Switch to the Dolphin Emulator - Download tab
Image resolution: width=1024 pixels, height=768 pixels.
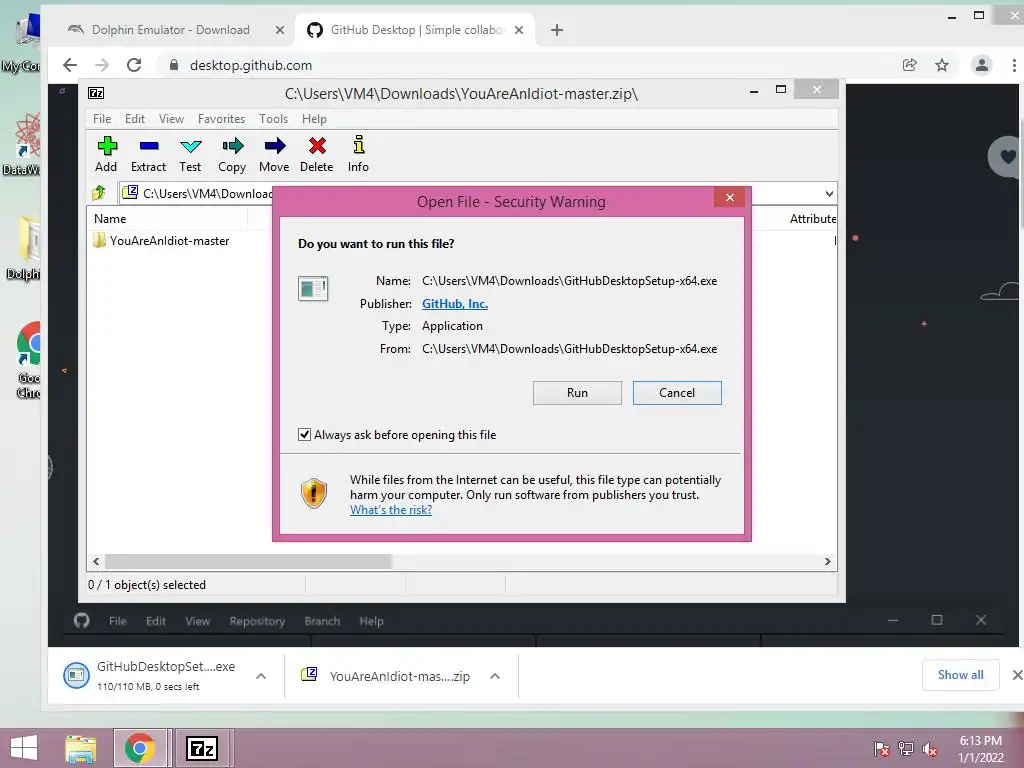pos(170,30)
